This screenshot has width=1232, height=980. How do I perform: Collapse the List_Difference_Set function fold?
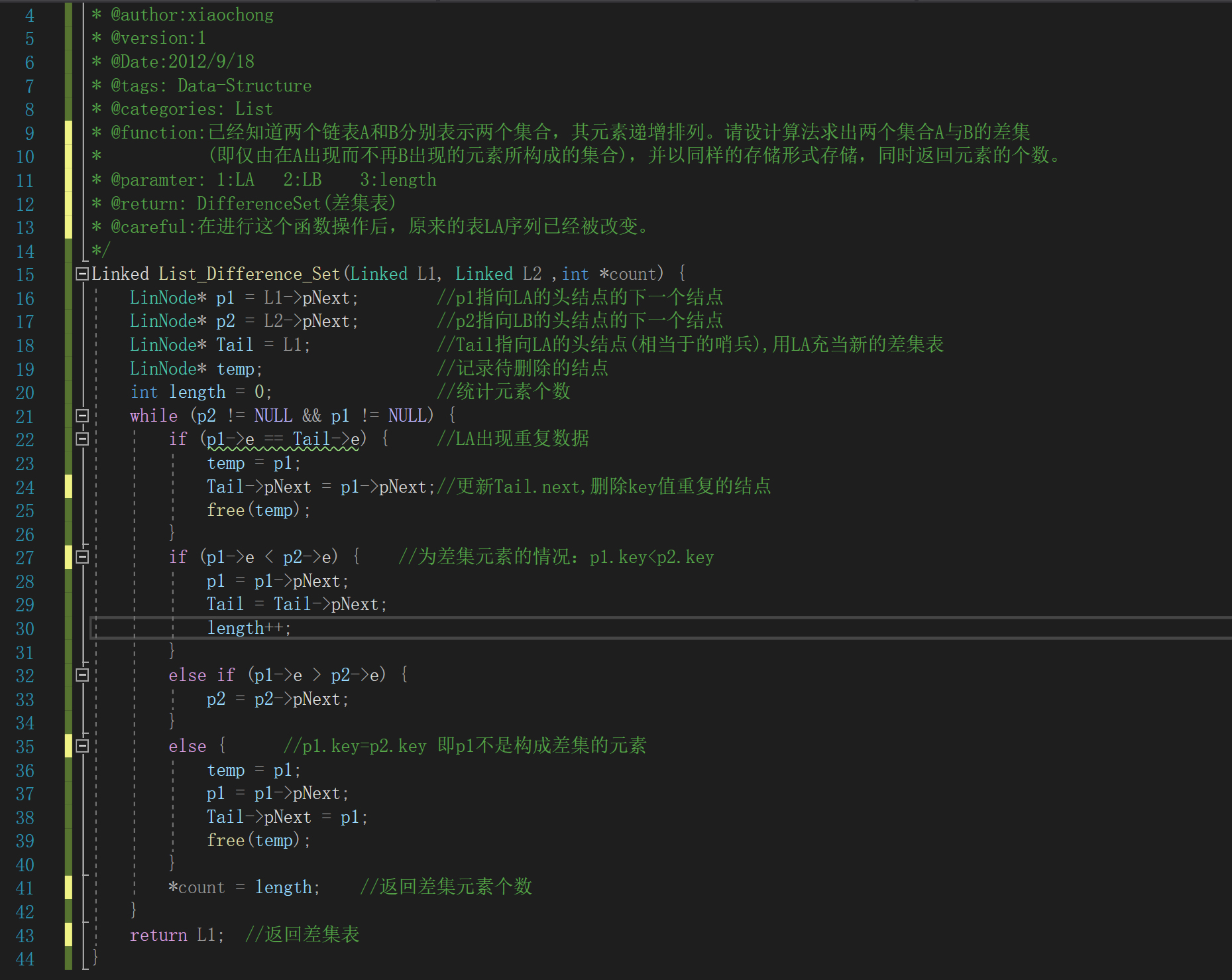82,274
